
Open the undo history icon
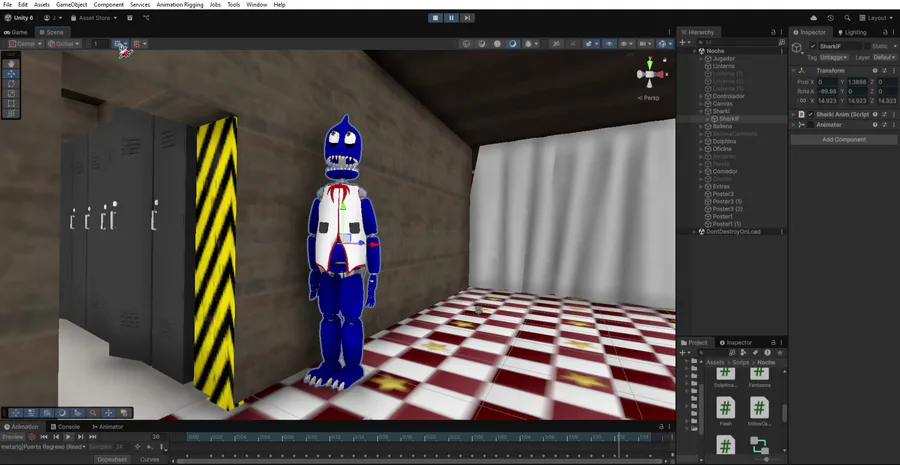point(831,18)
